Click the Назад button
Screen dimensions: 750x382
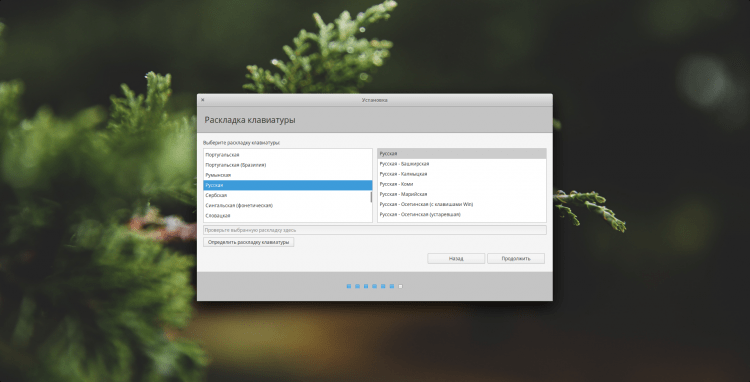456,258
